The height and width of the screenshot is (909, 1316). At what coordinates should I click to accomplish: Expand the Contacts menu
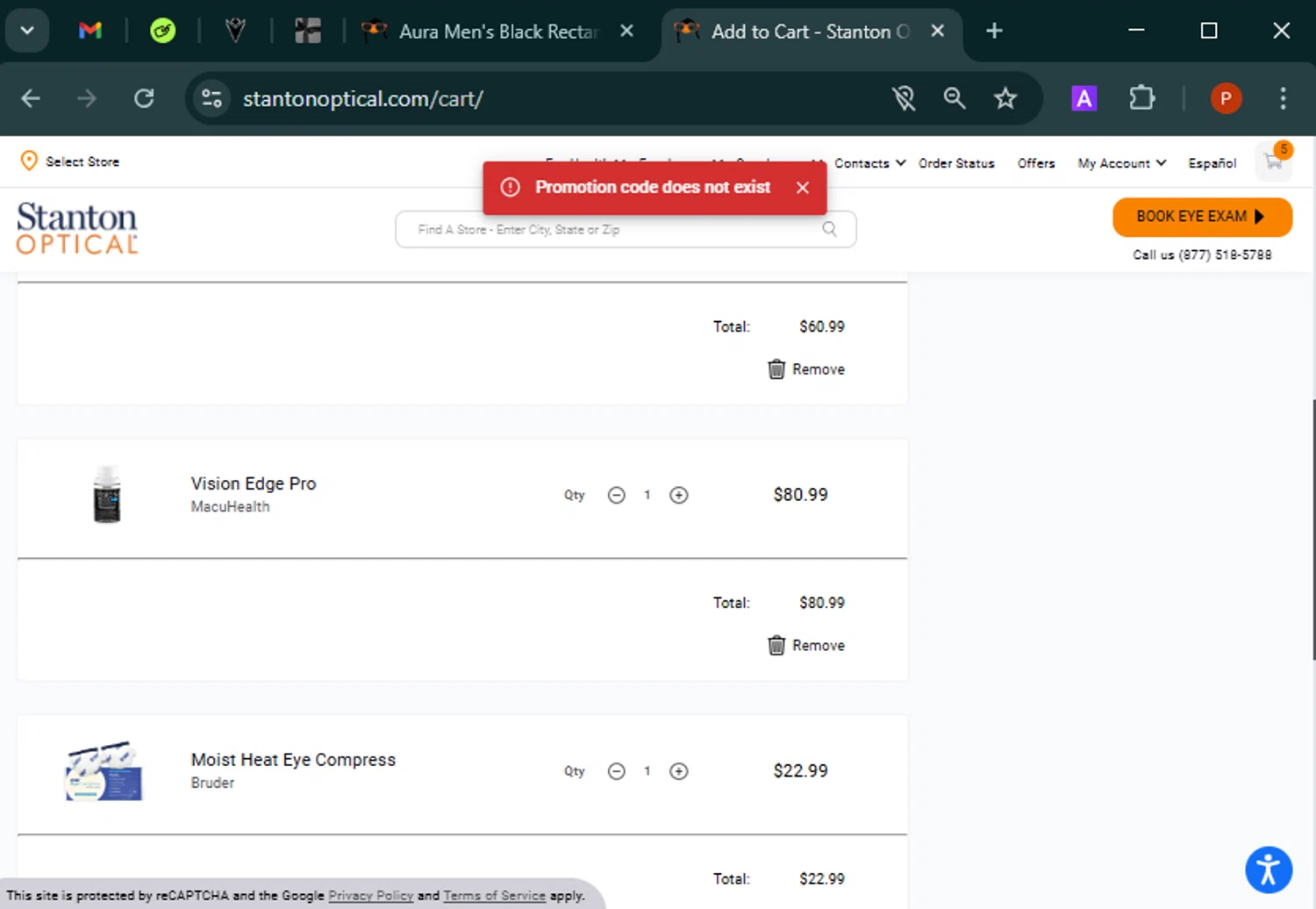click(x=869, y=163)
